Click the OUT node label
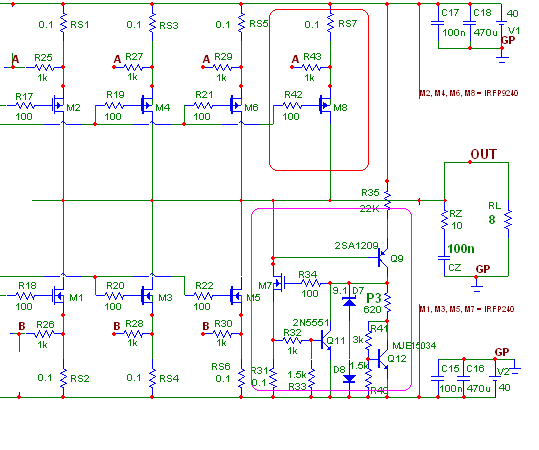The height and width of the screenshot is (450, 539). click(484, 154)
